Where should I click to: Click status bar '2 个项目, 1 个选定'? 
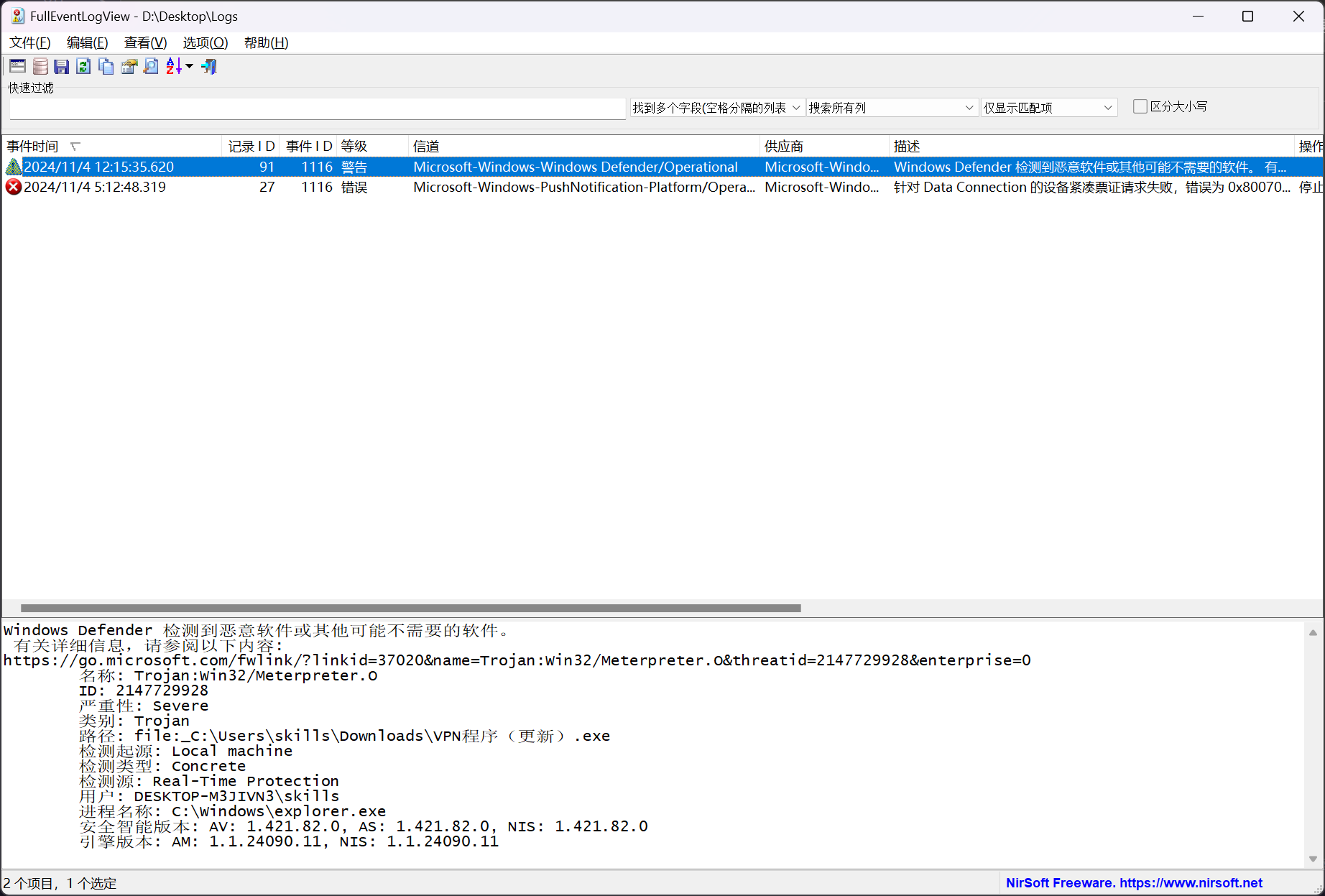pos(60,883)
